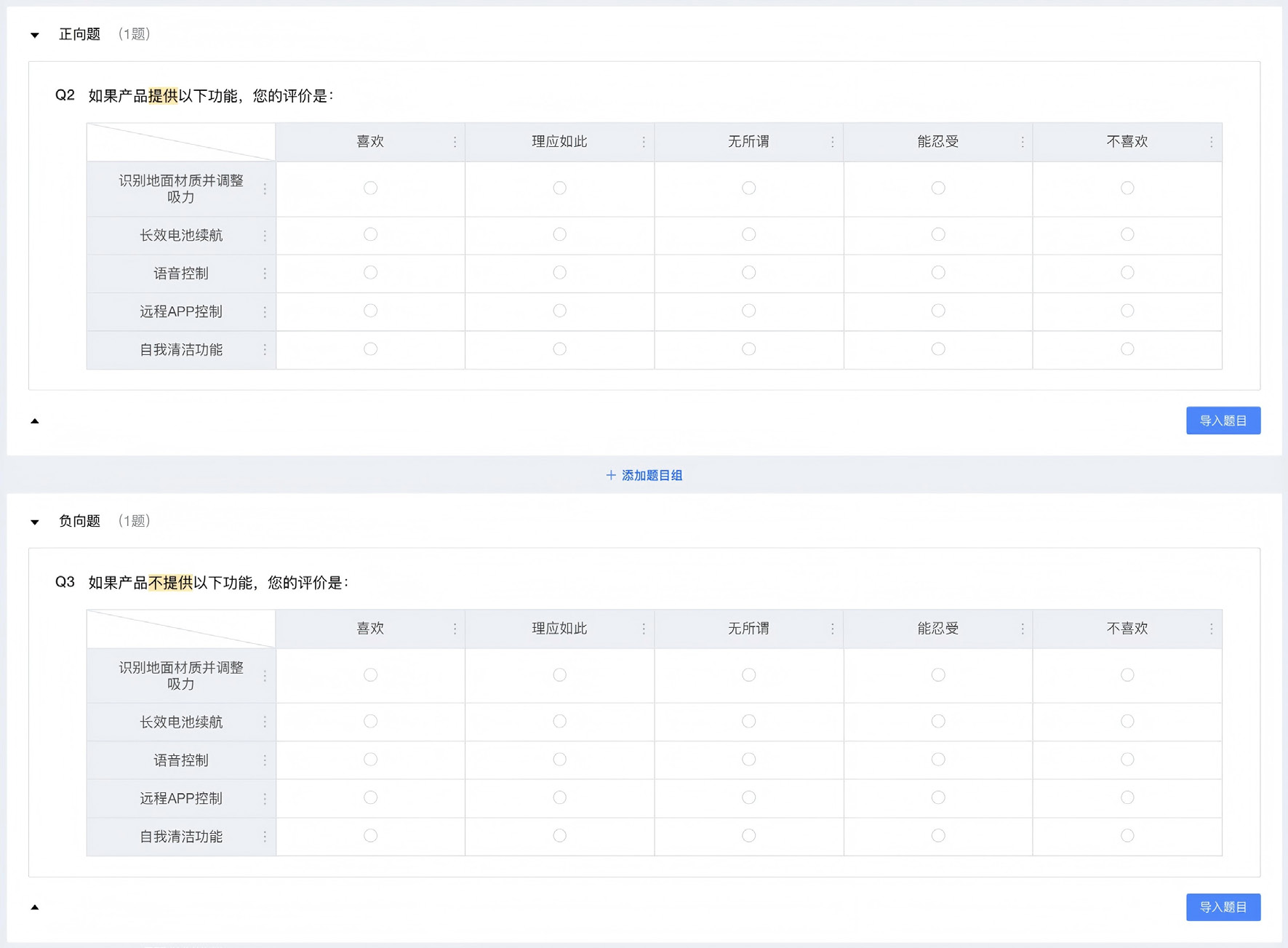Click the up arrow below Q3 panel
Screen dimensions: 1288x948
[35, 907]
